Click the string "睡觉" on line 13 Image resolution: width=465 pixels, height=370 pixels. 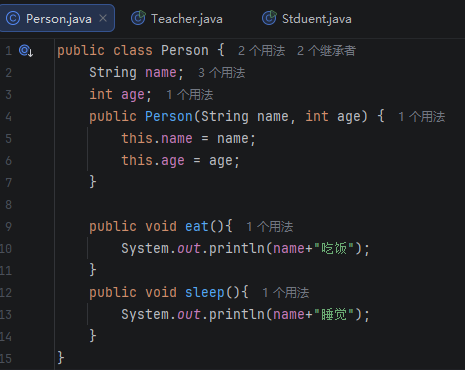(x=334, y=315)
